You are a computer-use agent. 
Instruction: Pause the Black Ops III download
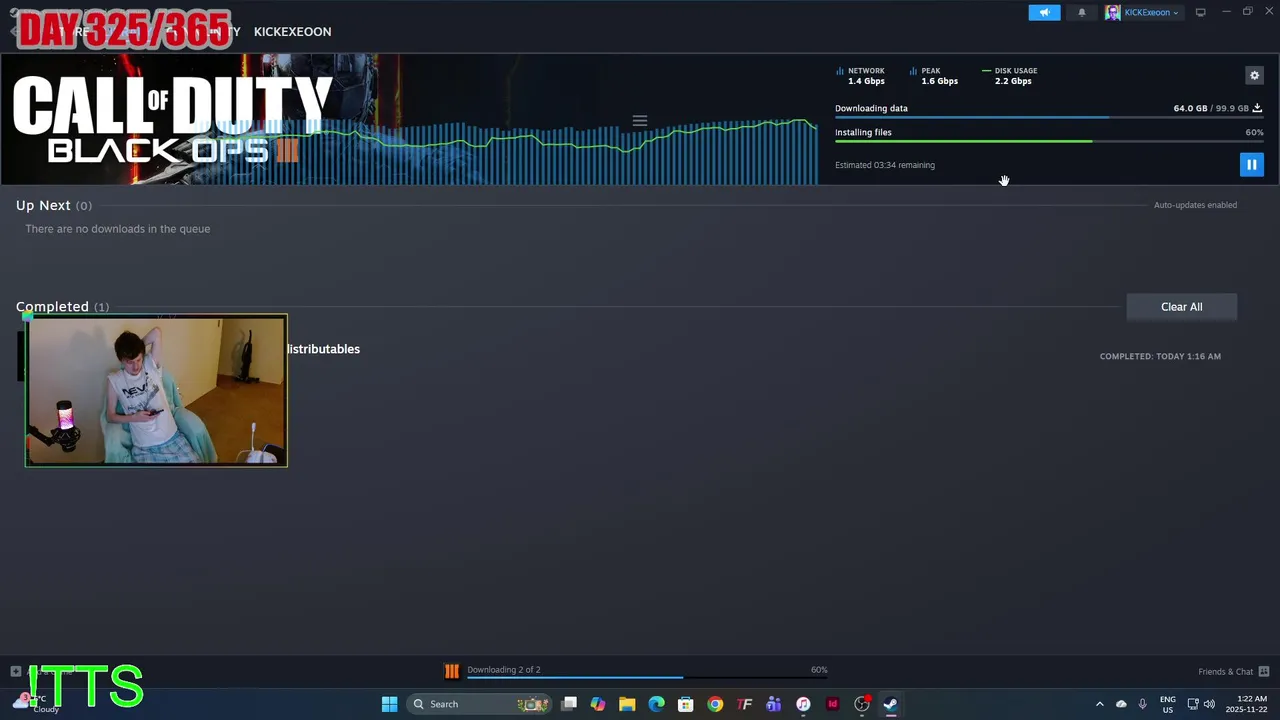1251,164
